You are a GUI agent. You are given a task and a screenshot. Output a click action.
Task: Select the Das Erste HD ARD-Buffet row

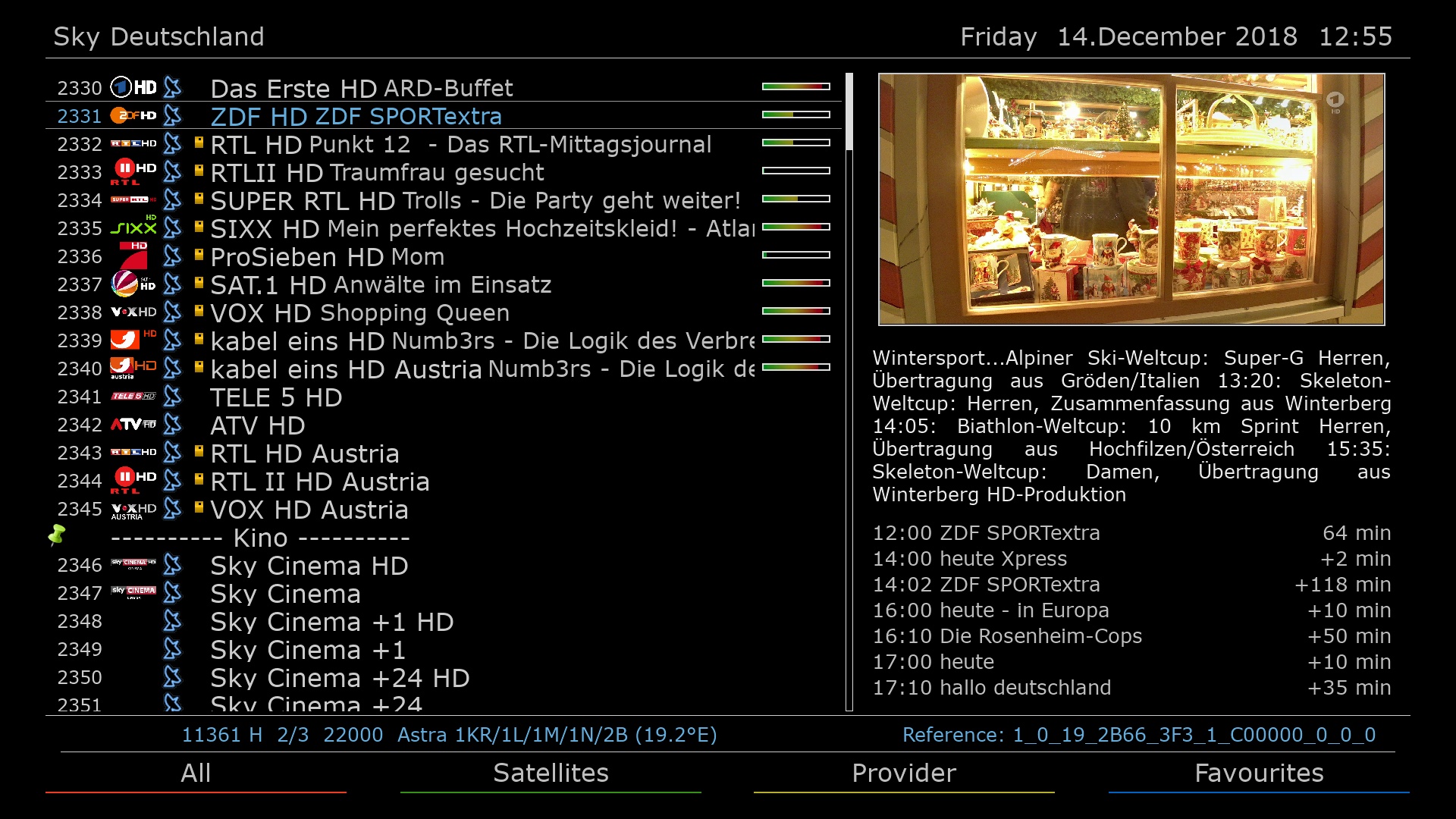click(x=444, y=88)
